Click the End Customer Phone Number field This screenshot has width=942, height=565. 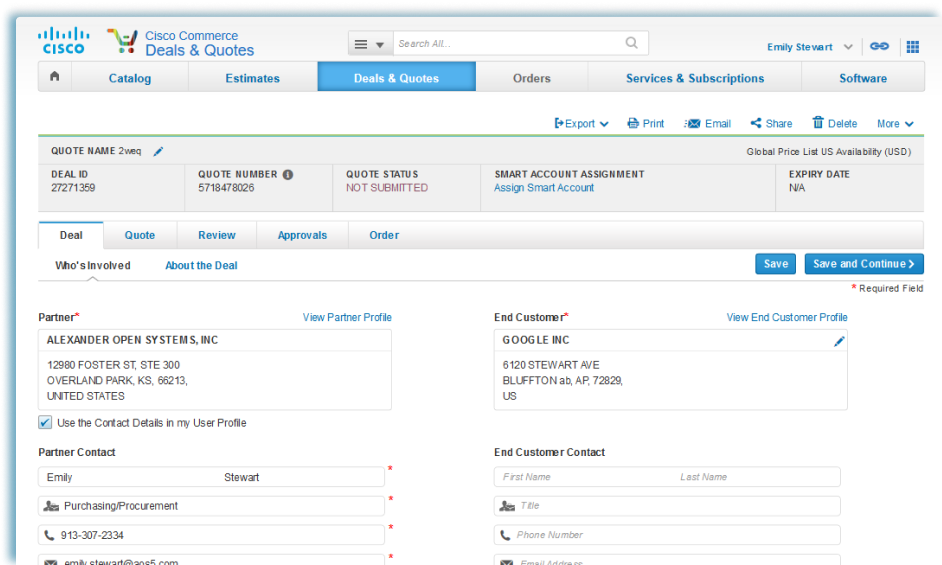pyautogui.click(x=667, y=535)
